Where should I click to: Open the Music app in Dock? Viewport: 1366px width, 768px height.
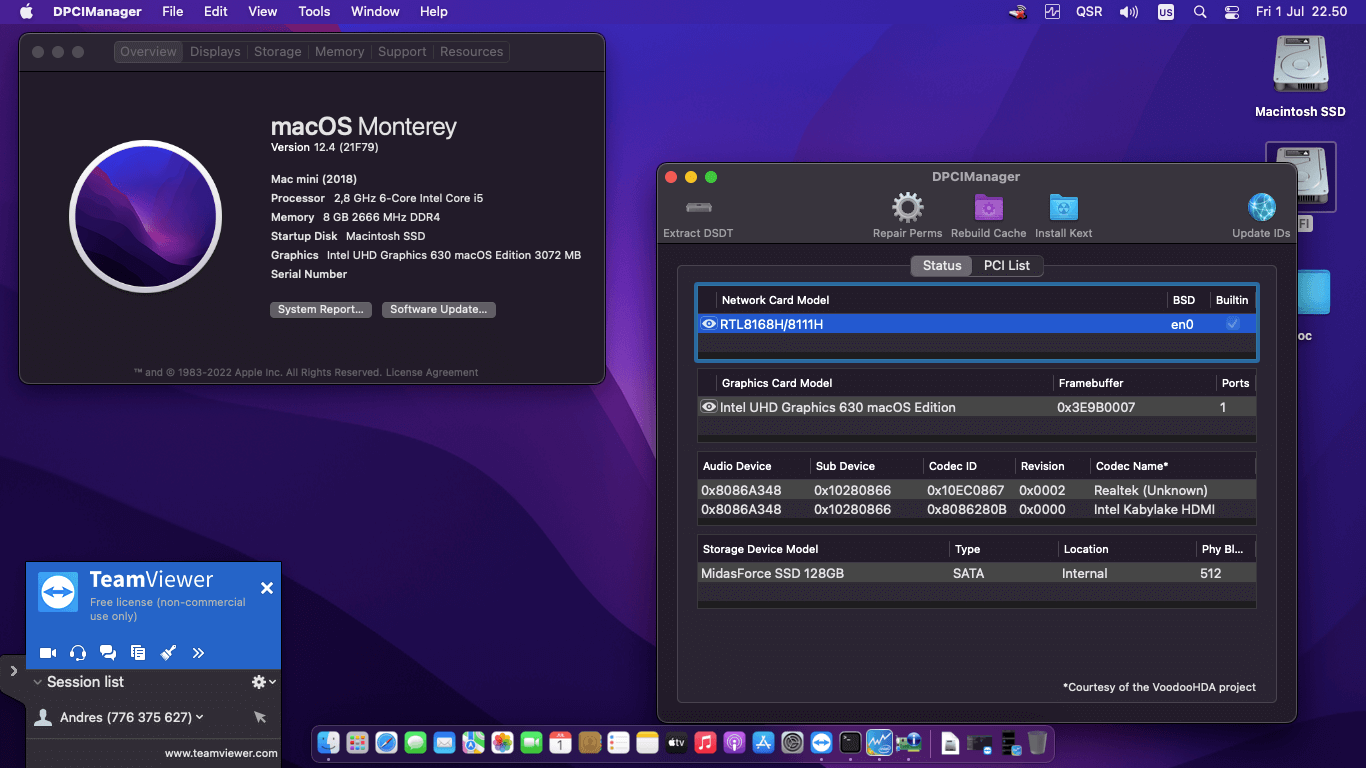click(705, 743)
